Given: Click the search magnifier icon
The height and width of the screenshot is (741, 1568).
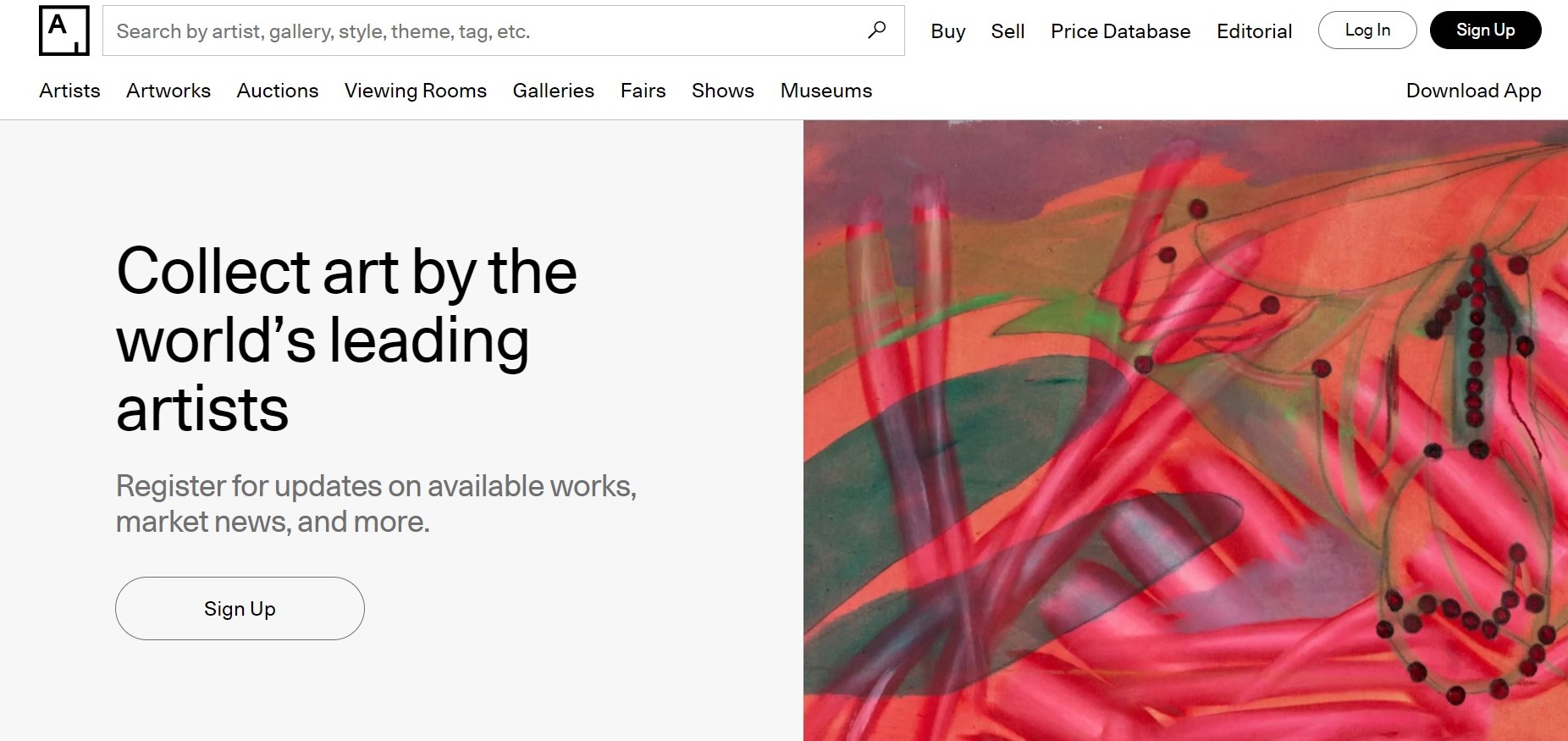Looking at the screenshot, I should 877,30.
